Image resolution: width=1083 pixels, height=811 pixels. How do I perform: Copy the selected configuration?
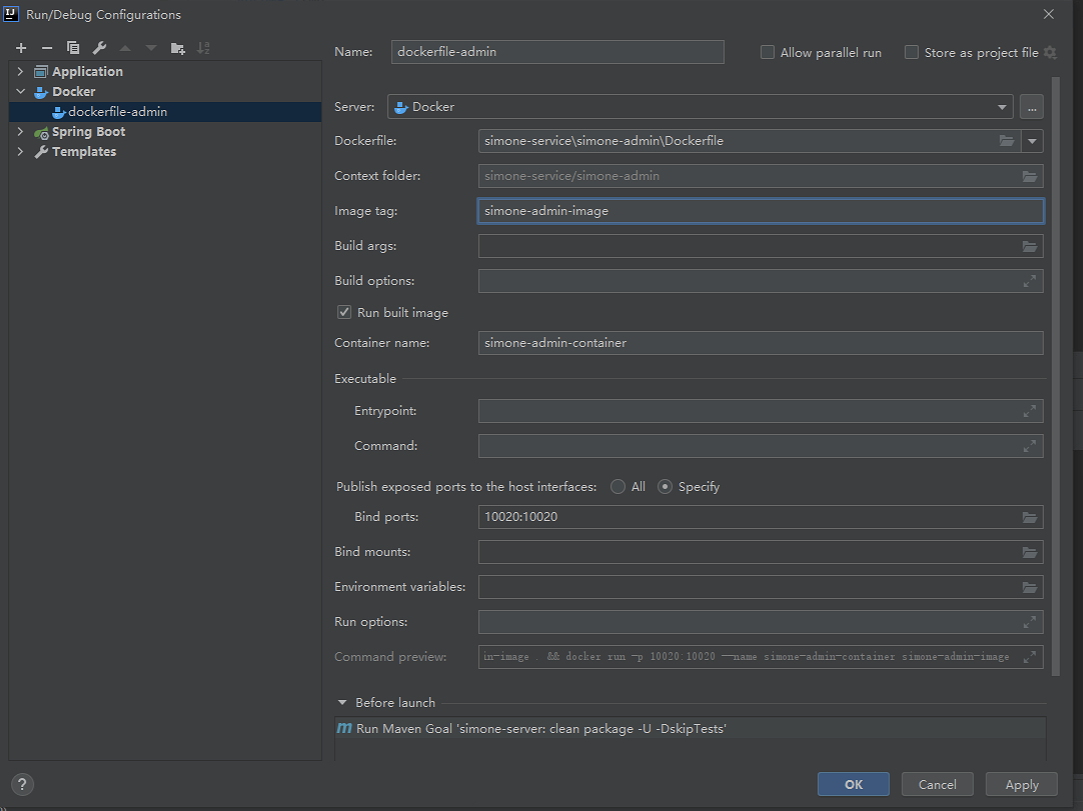(73, 48)
